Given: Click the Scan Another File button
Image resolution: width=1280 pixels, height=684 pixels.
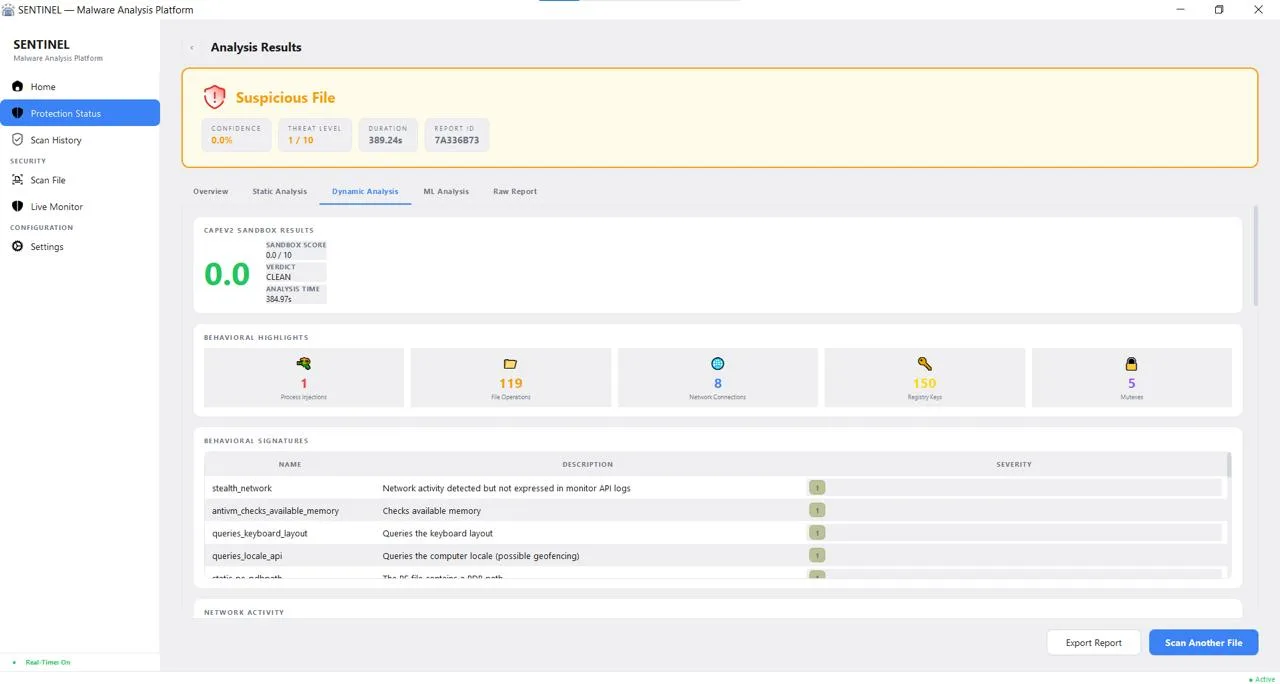Looking at the screenshot, I should coord(1204,642).
